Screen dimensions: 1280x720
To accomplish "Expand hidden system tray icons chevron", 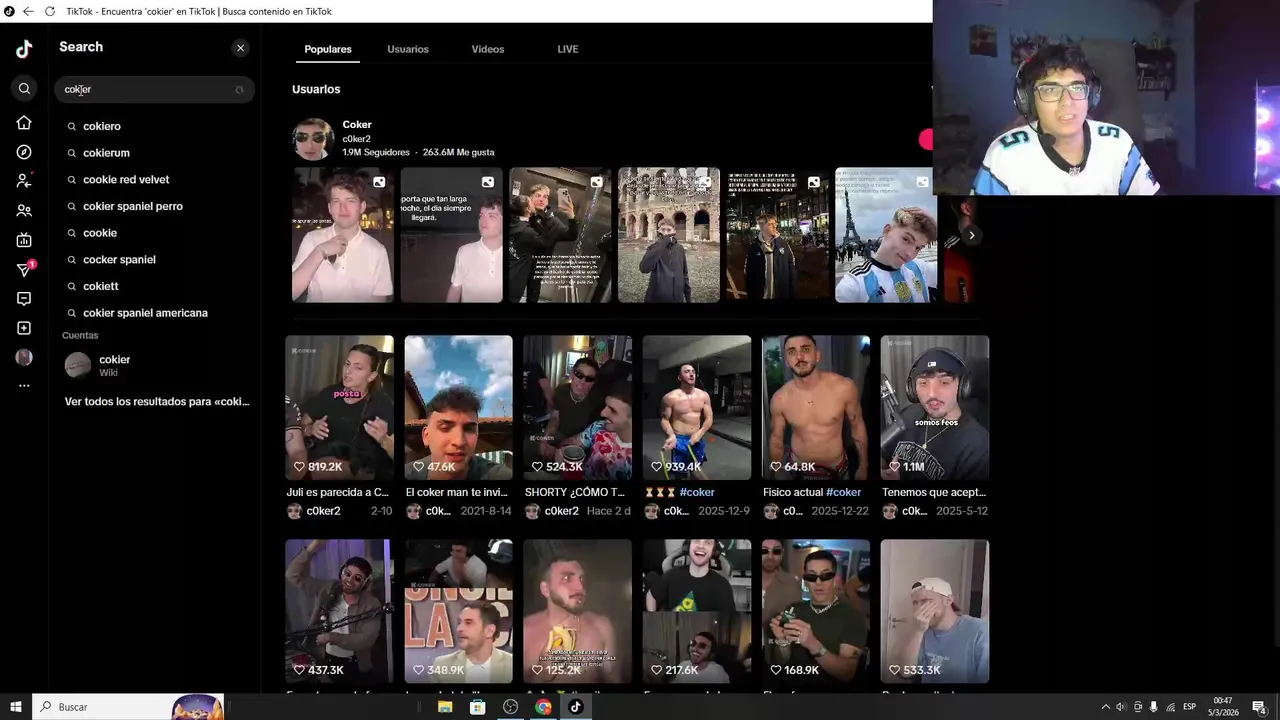I will click(1105, 707).
